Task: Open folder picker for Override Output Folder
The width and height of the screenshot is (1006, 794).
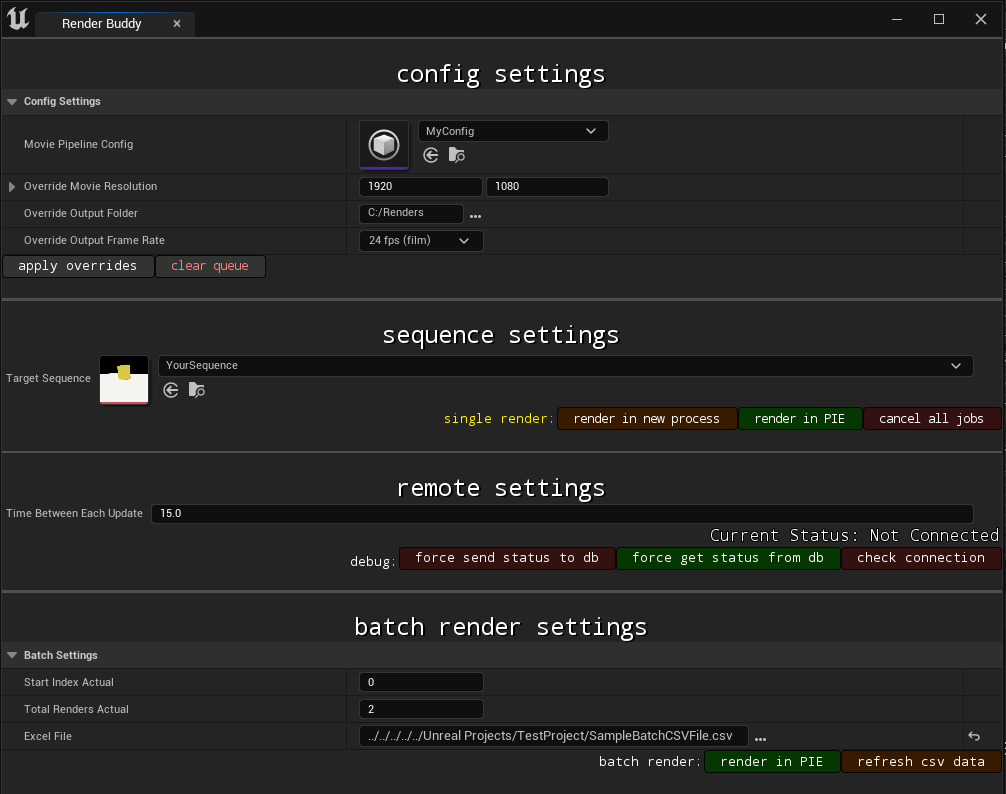Action: pos(475,216)
